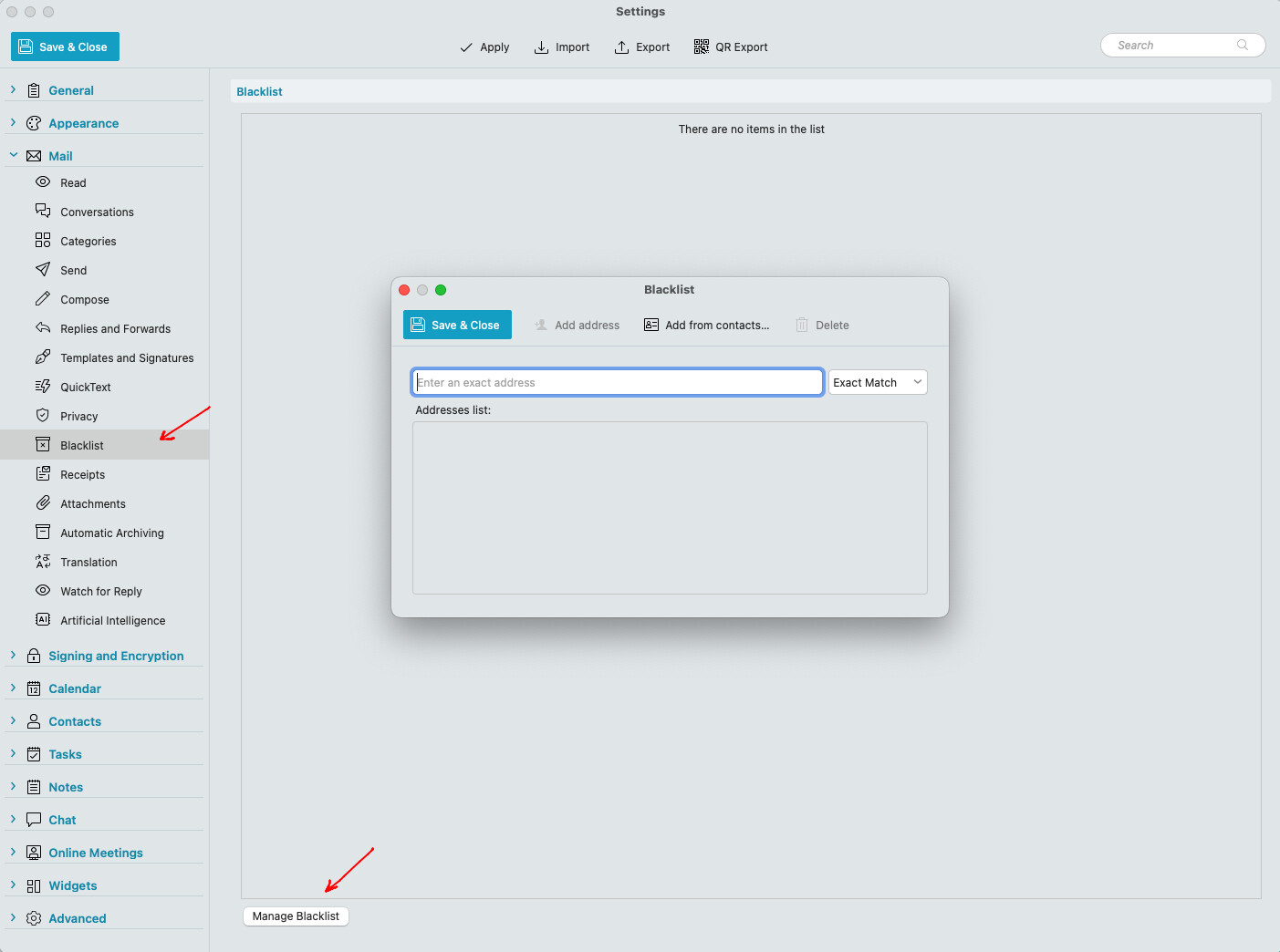1280x952 pixels.
Task: Open Artificial Intelligence mail settings
Action: pos(114,620)
